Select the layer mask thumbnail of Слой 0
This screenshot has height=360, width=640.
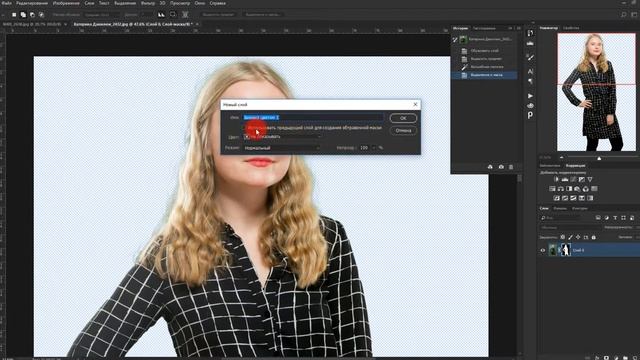coord(565,250)
